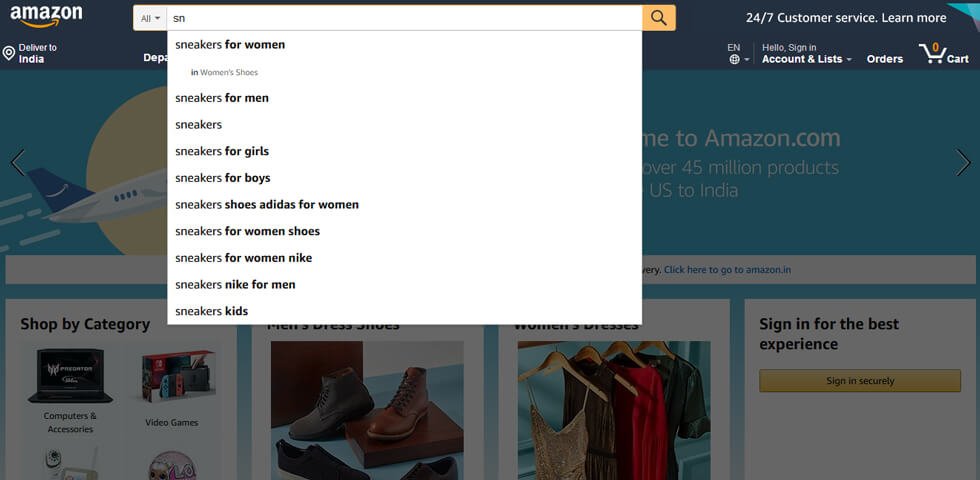Open Computers & Accessories laptop thumbnail
This screenshot has width=980, height=480.
pyautogui.click(x=70, y=376)
